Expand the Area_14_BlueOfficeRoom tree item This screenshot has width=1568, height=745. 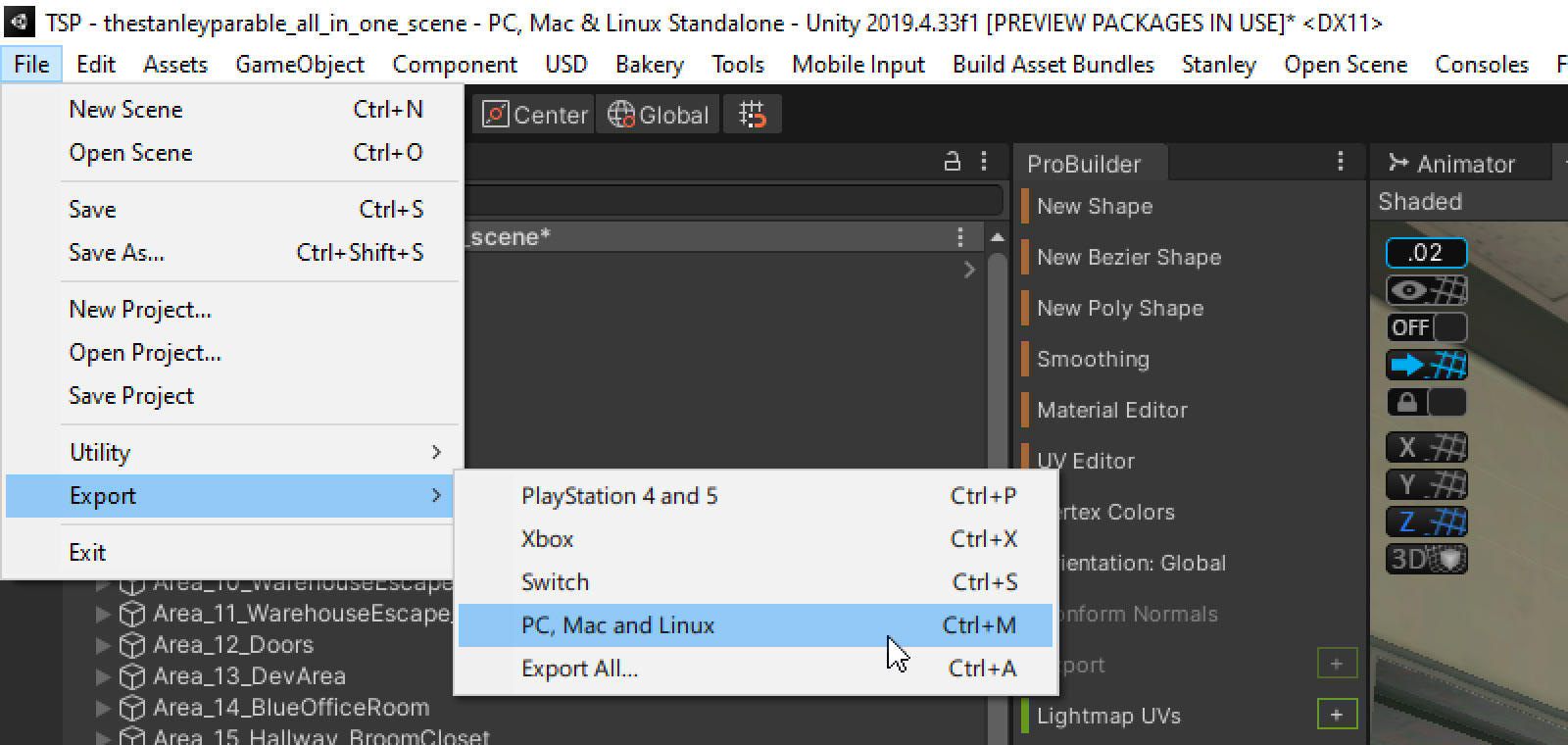coord(103,708)
